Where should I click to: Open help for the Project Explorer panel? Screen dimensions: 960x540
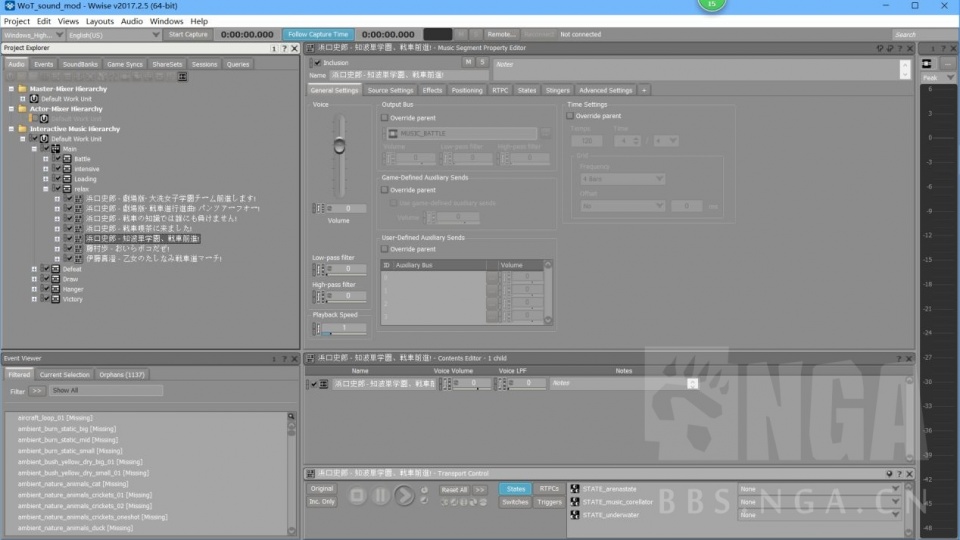pos(284,48)
